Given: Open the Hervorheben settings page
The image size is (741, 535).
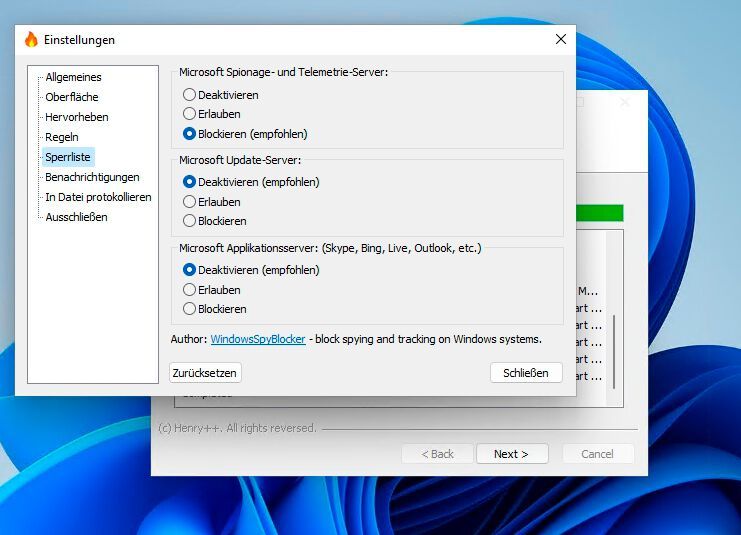Looking at the screenshot, I should point(77,117).
